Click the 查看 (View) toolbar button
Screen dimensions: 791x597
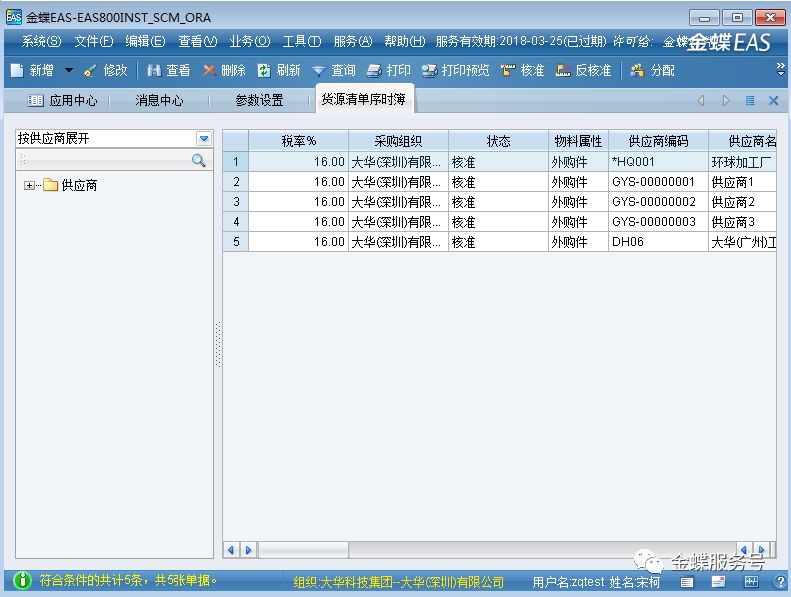[168, 71]
